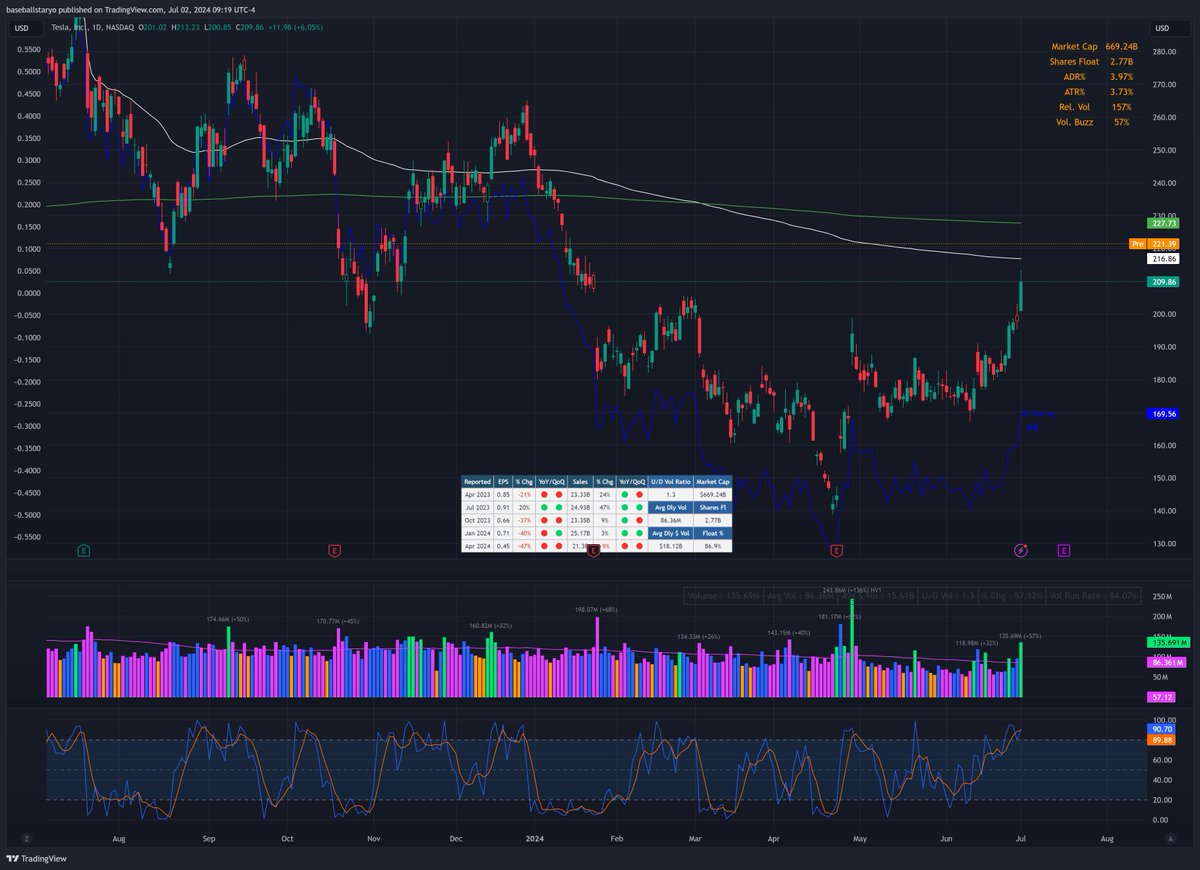The image size is (1200, 870).
Task: Click the Z timezone icon on the time axis
Action: click(26, 839)
